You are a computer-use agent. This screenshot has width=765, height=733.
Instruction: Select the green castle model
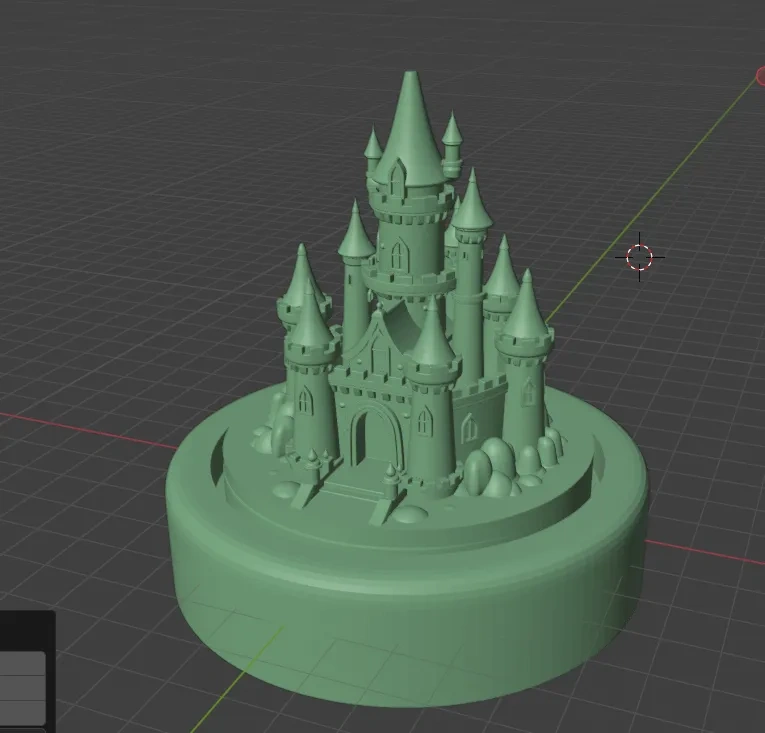coord(408,390)
